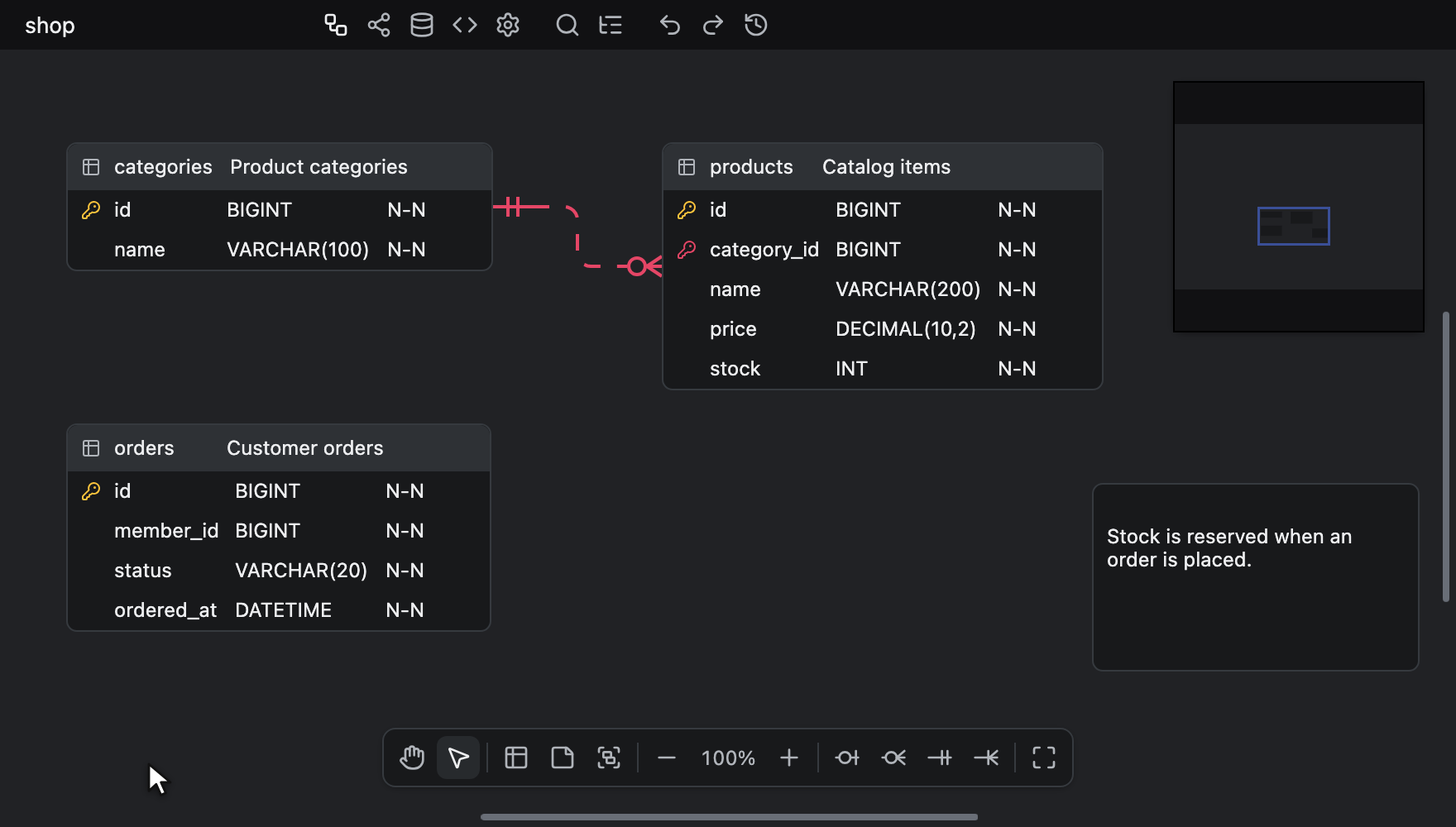Select the one-or-many relationship tool
Viewport: 1456px width, 827px height.
pyautogui.click(x=986, y=758)
